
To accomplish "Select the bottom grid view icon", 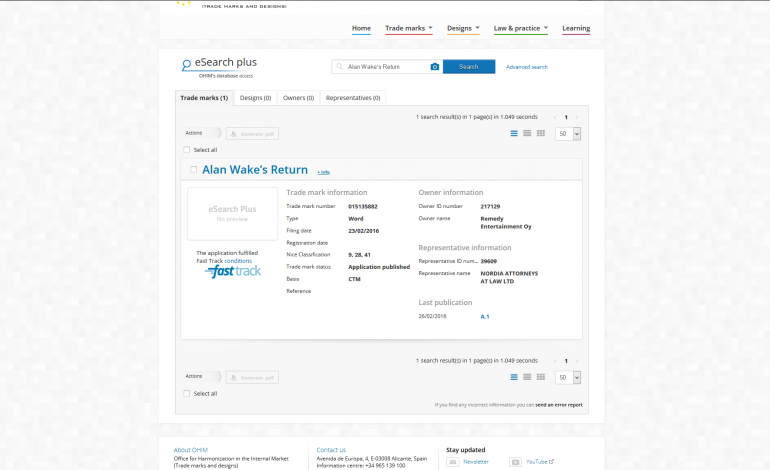I will click(x=541, y=377).
